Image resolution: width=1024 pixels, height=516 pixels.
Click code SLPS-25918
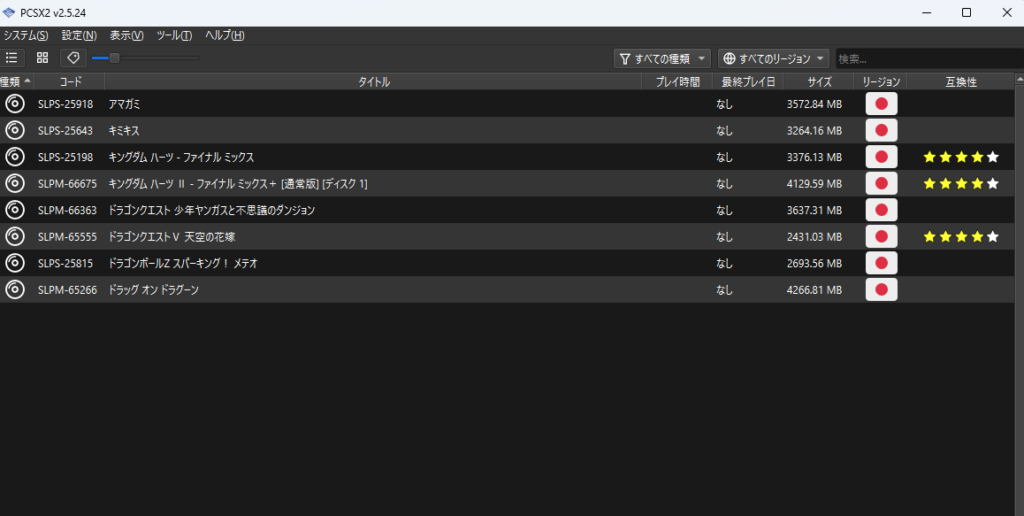click(x=65, y=105)
